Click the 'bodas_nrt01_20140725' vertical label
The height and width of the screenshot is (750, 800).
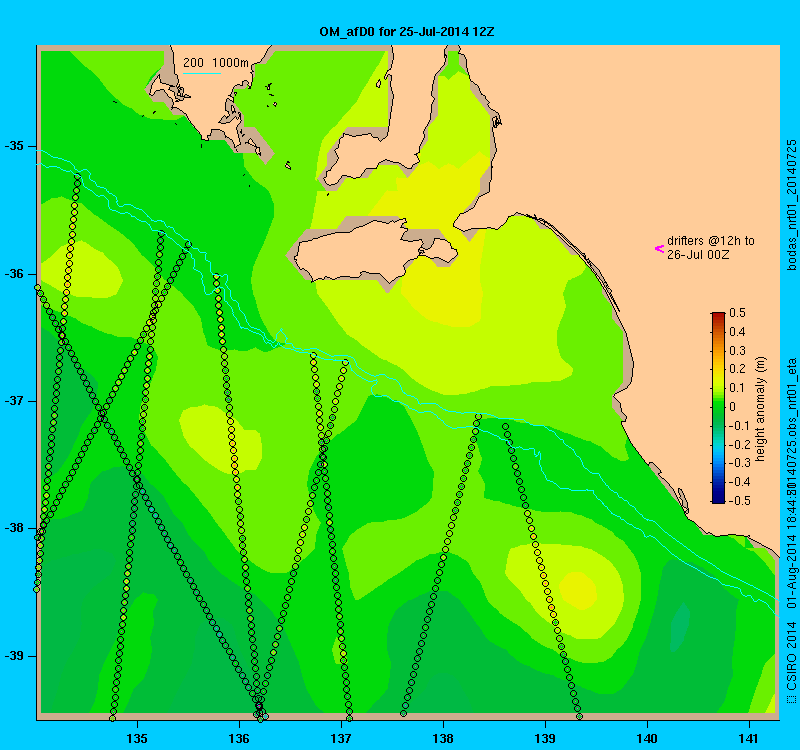tap(791, 205)
